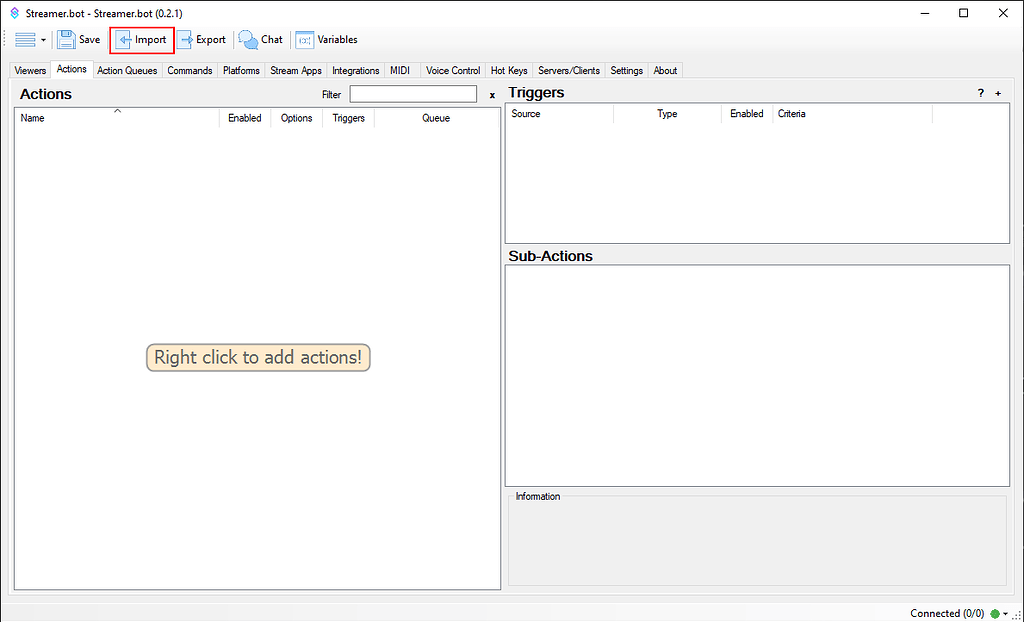Click the Triggers help question mark button
Screen dimensions: 1024x622
[x=980, y=93]
